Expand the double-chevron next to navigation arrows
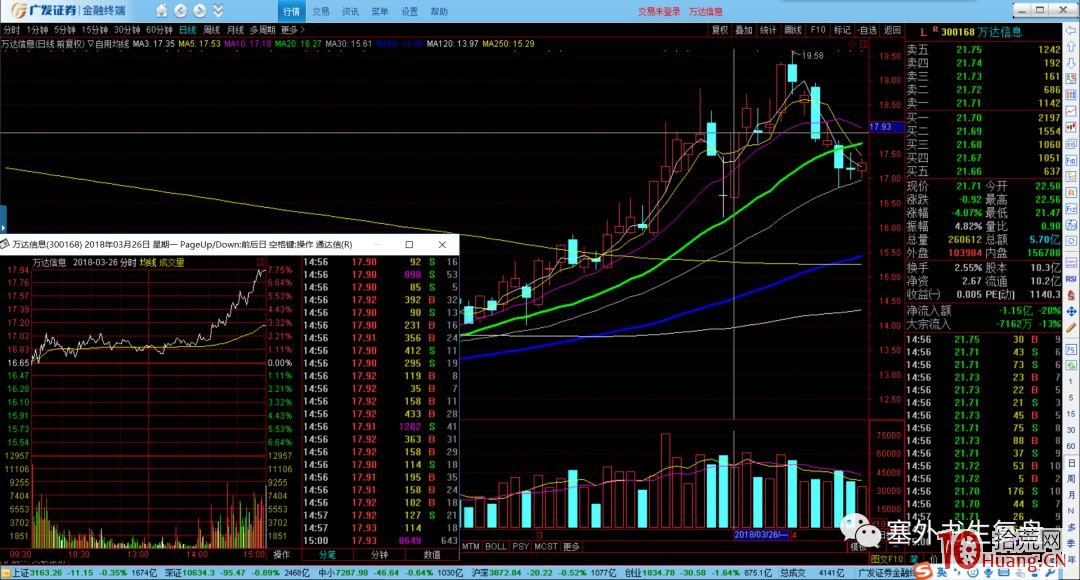Image resolution: width=1080 pixels, height=580 pixels. tap(218, 10)
